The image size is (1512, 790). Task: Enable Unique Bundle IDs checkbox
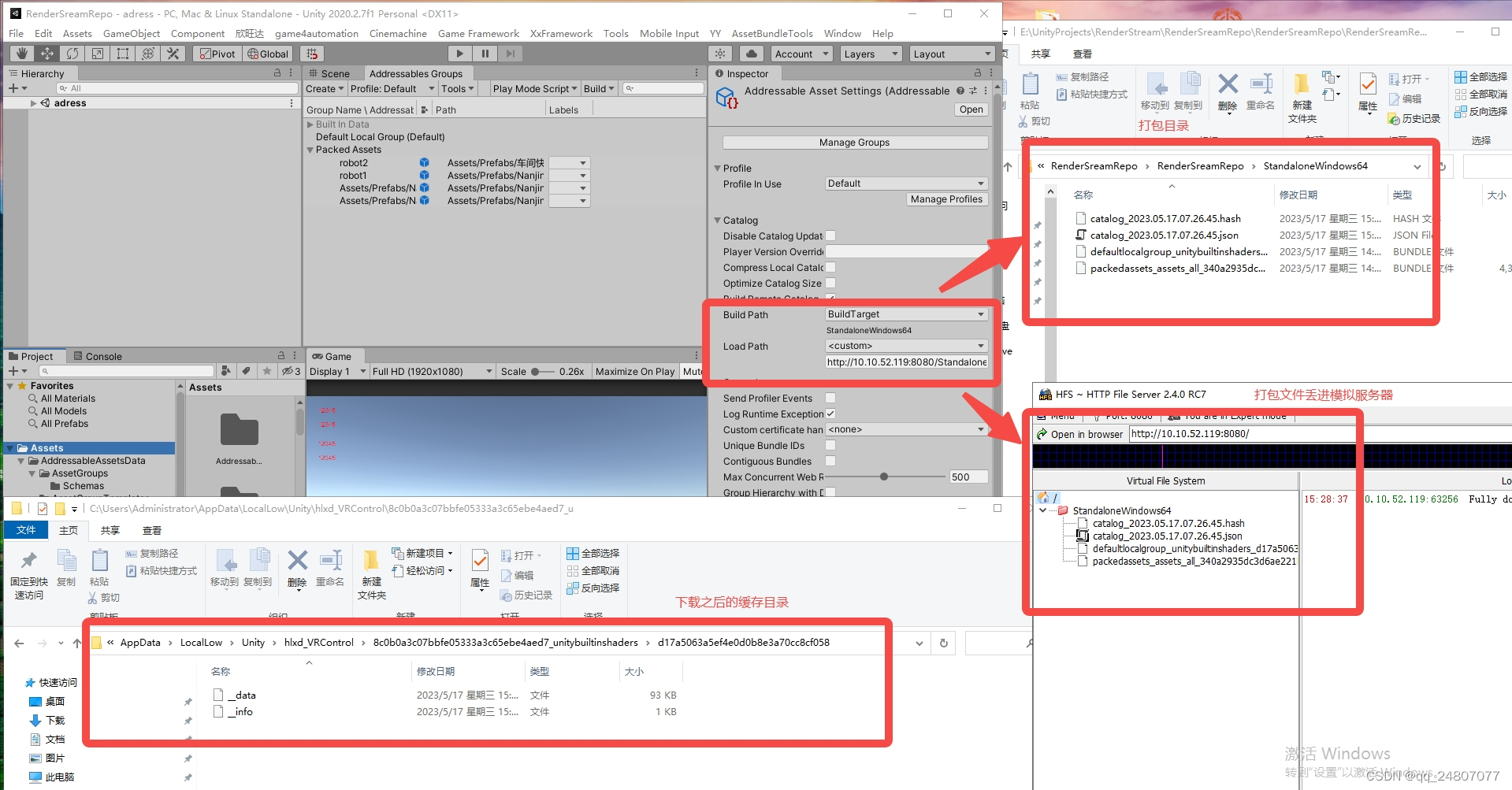coord(830,445)
